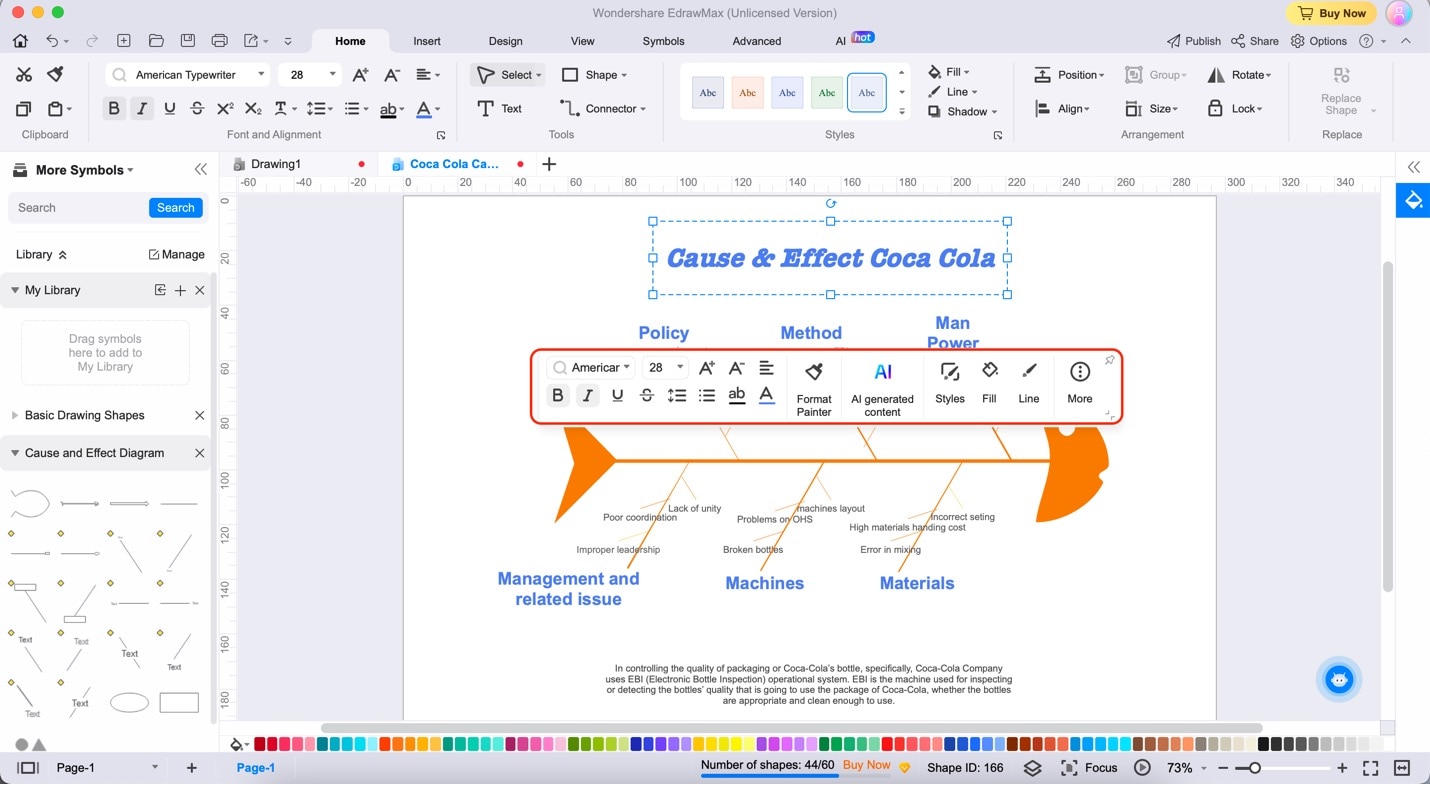The image size is (1430, 788).
Task: Toggle Bold in the floating toolbar
Action: (x=558, y=395)
